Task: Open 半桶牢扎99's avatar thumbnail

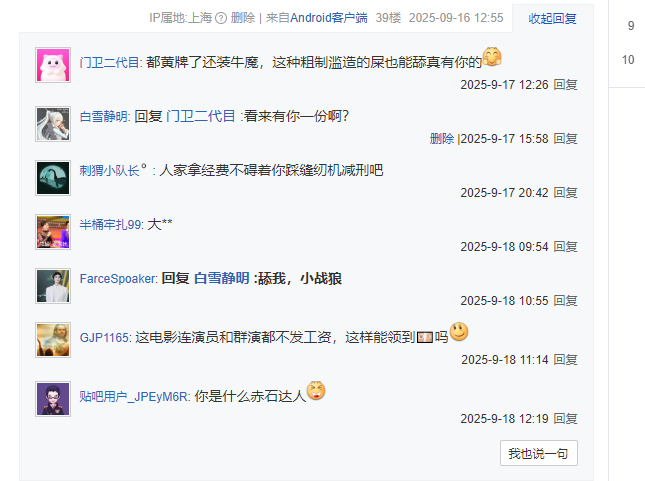Action: [x=53, y=232]
